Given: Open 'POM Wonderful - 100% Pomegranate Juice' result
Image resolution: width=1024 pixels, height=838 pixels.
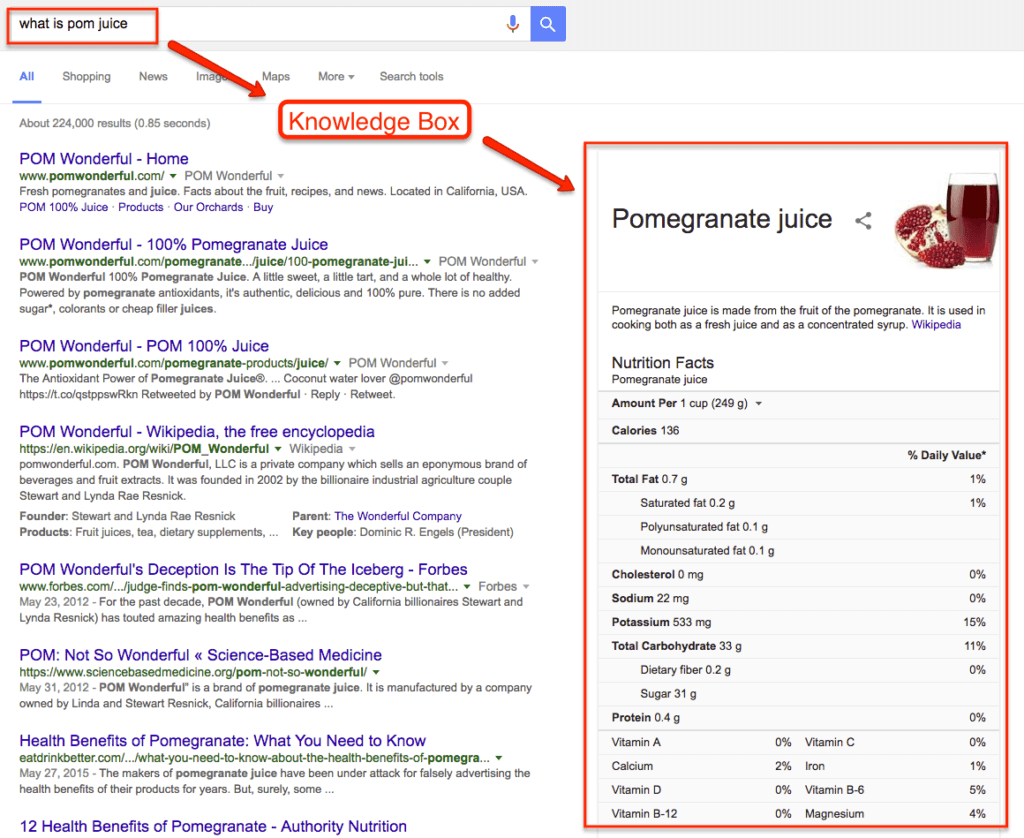Looking at the screenshot, I should [174, 244].
